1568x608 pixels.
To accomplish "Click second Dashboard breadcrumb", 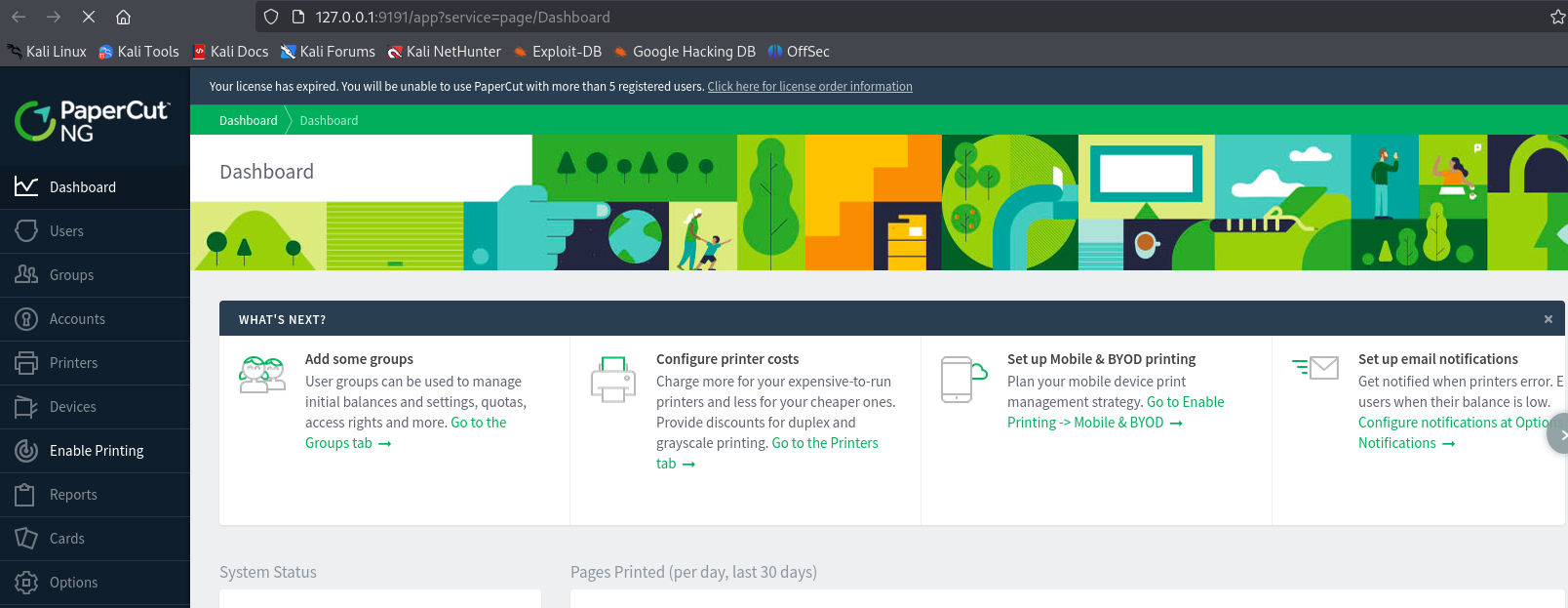I will coord(329,120).
